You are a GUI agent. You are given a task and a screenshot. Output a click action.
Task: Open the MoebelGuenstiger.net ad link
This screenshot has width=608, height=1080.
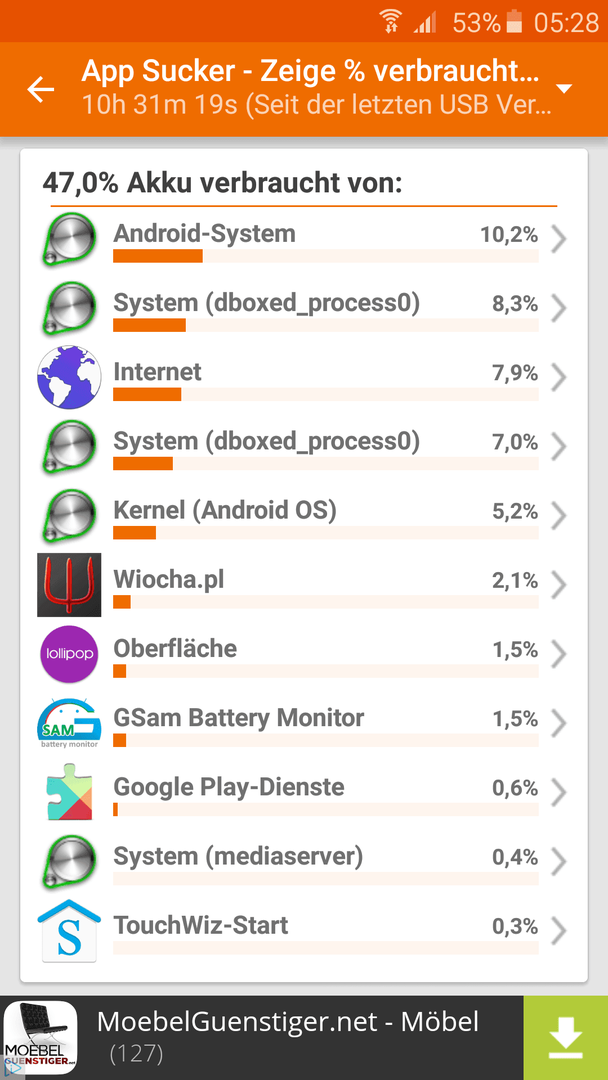[x=287, y=1021]
